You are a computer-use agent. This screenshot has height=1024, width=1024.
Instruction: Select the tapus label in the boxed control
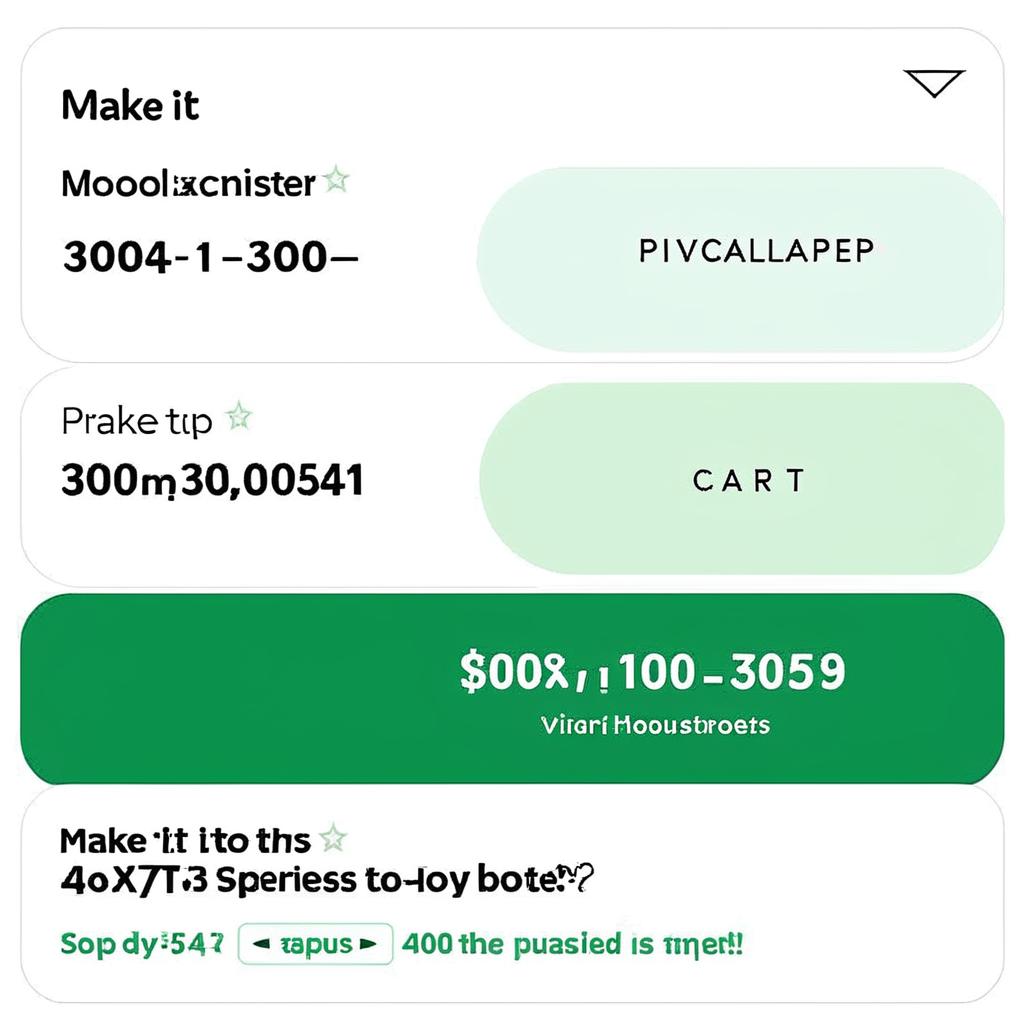point(316,944)
